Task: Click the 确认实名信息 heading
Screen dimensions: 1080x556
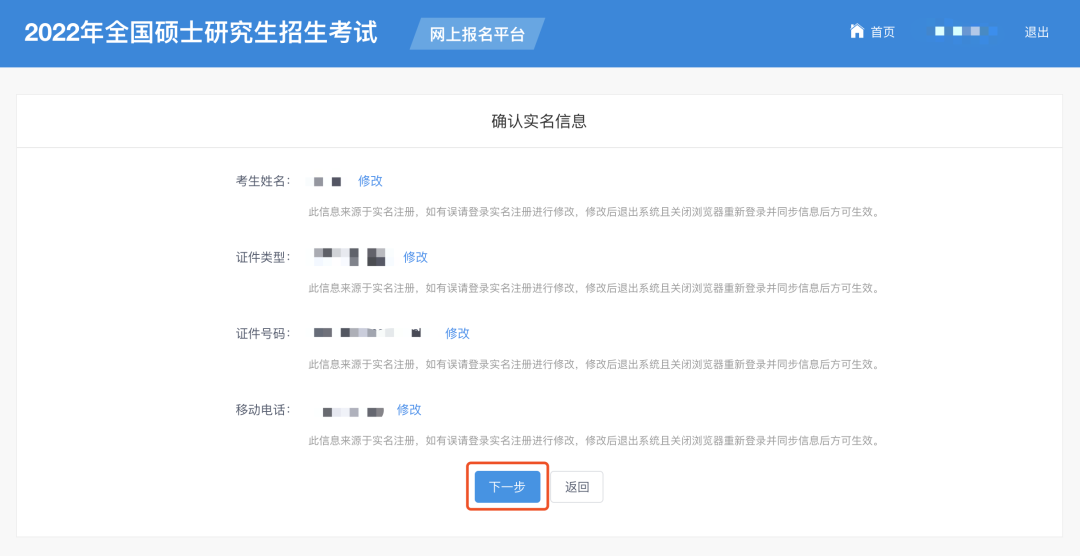Action: pos(539,121)
